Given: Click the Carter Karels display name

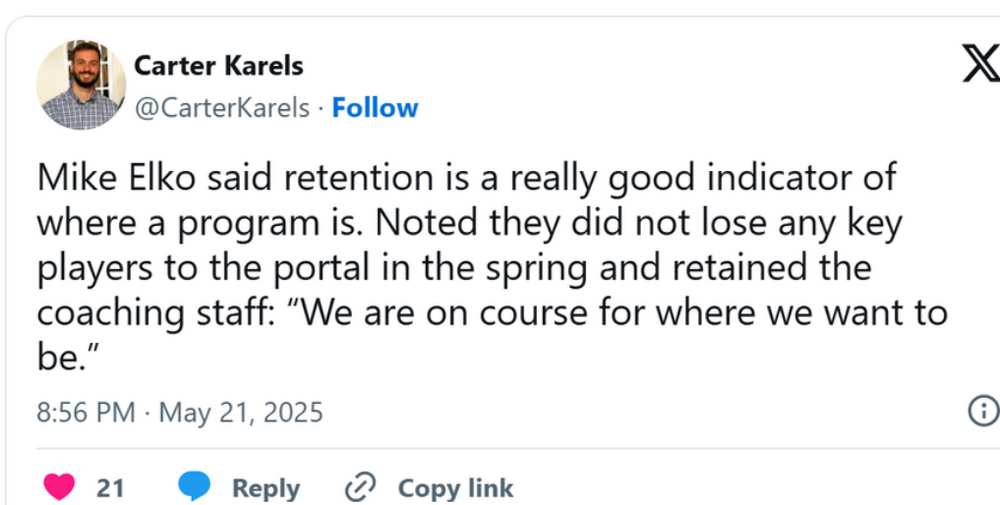Looking at the screenshot, I should [x=218, y=66].
